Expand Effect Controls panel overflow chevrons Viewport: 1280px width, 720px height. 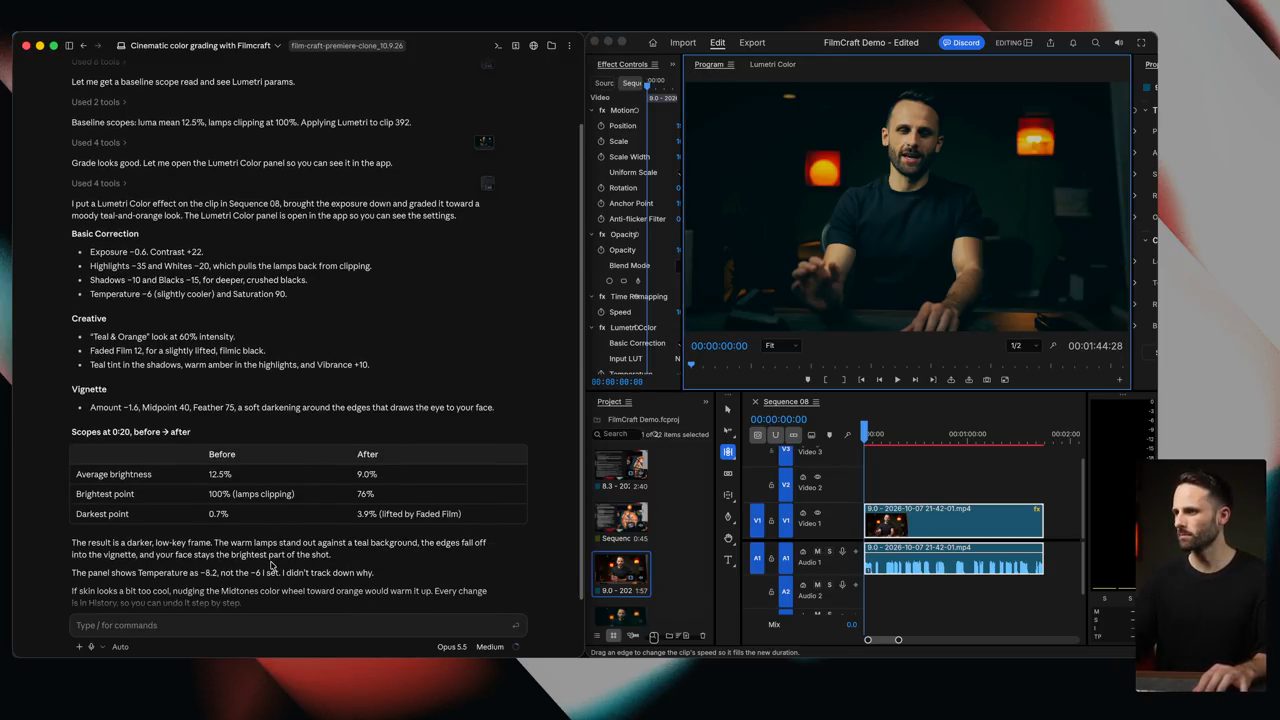click(672, 65)
